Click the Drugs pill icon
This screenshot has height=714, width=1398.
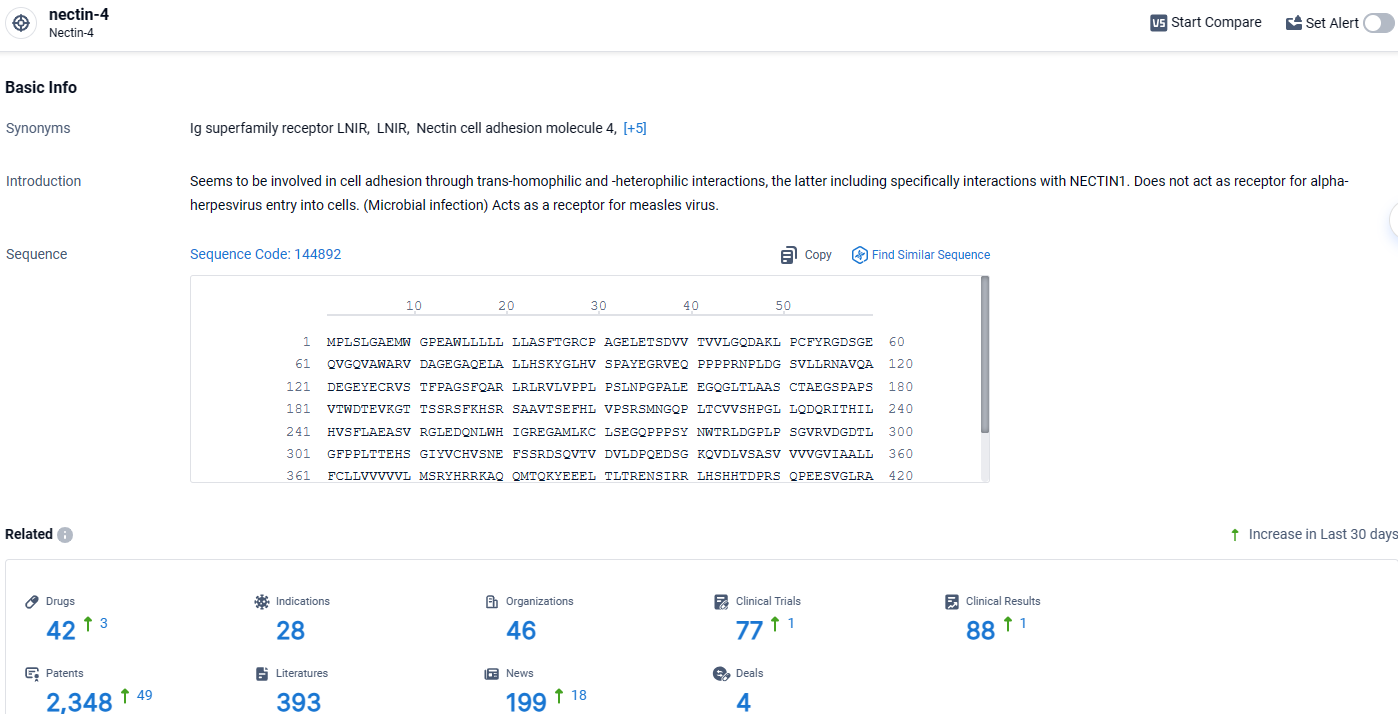tap(32, 602)
